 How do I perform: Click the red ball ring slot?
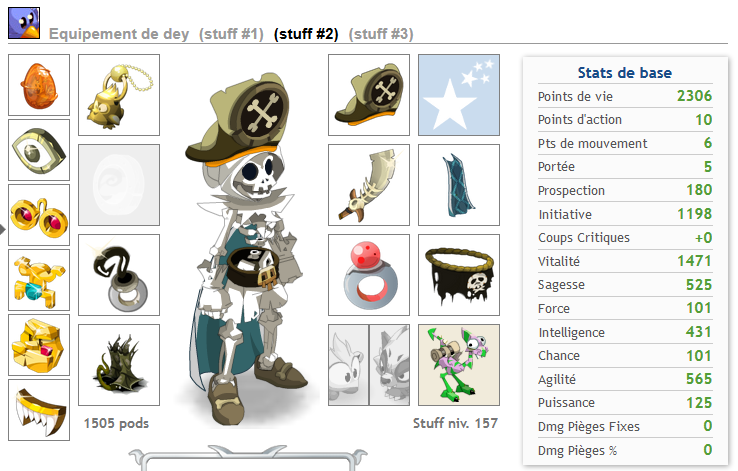(x=369, y=275)
